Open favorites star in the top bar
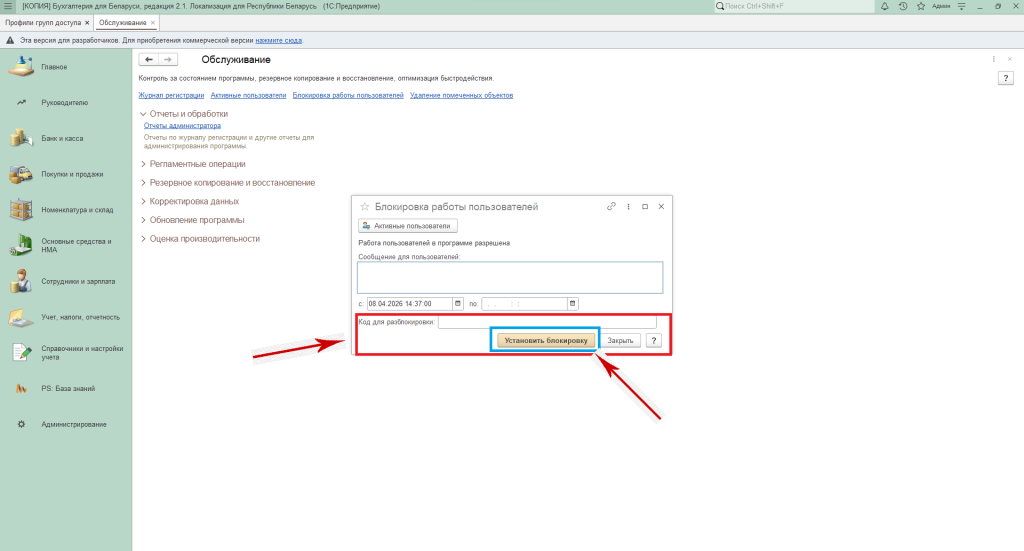1024x551 pixels. pos(919,6)
